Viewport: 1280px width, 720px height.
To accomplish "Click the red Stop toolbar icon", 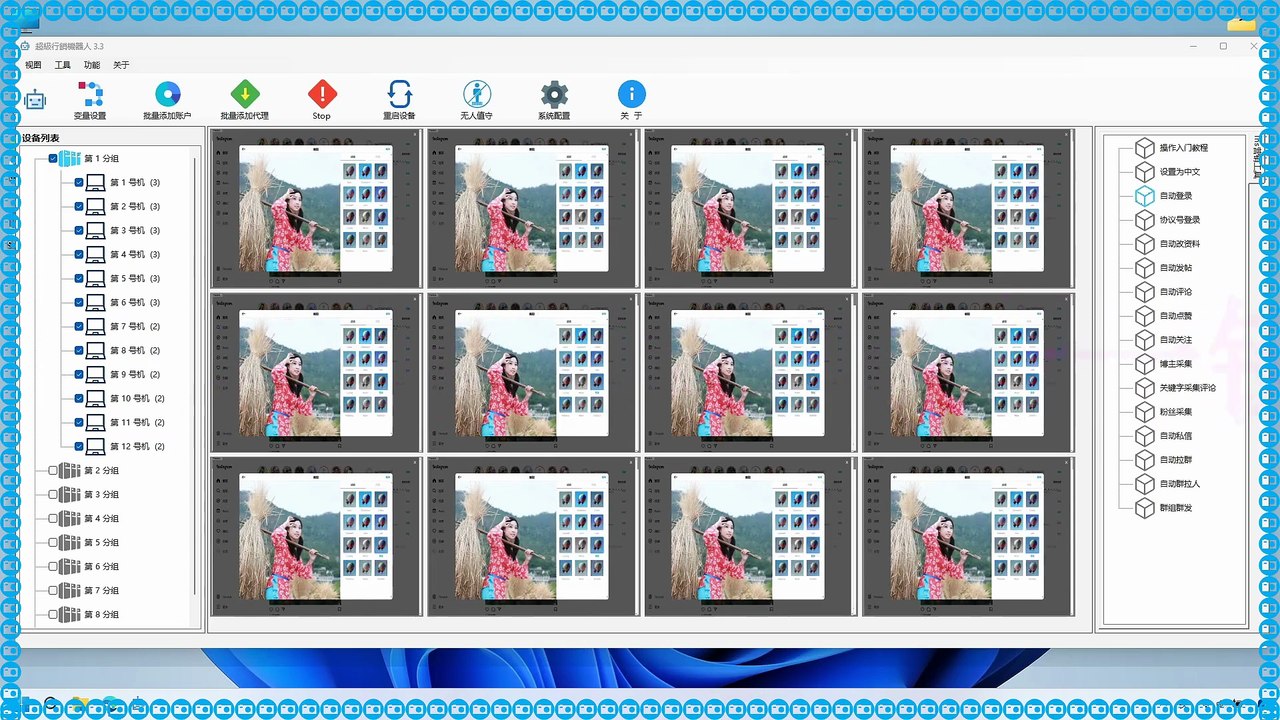I will 322,95.
